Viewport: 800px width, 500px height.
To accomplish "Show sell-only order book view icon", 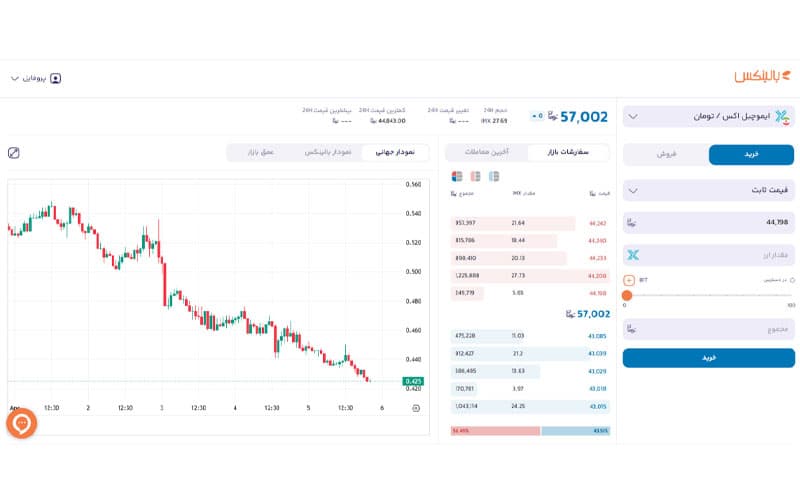I will point(475,177).
